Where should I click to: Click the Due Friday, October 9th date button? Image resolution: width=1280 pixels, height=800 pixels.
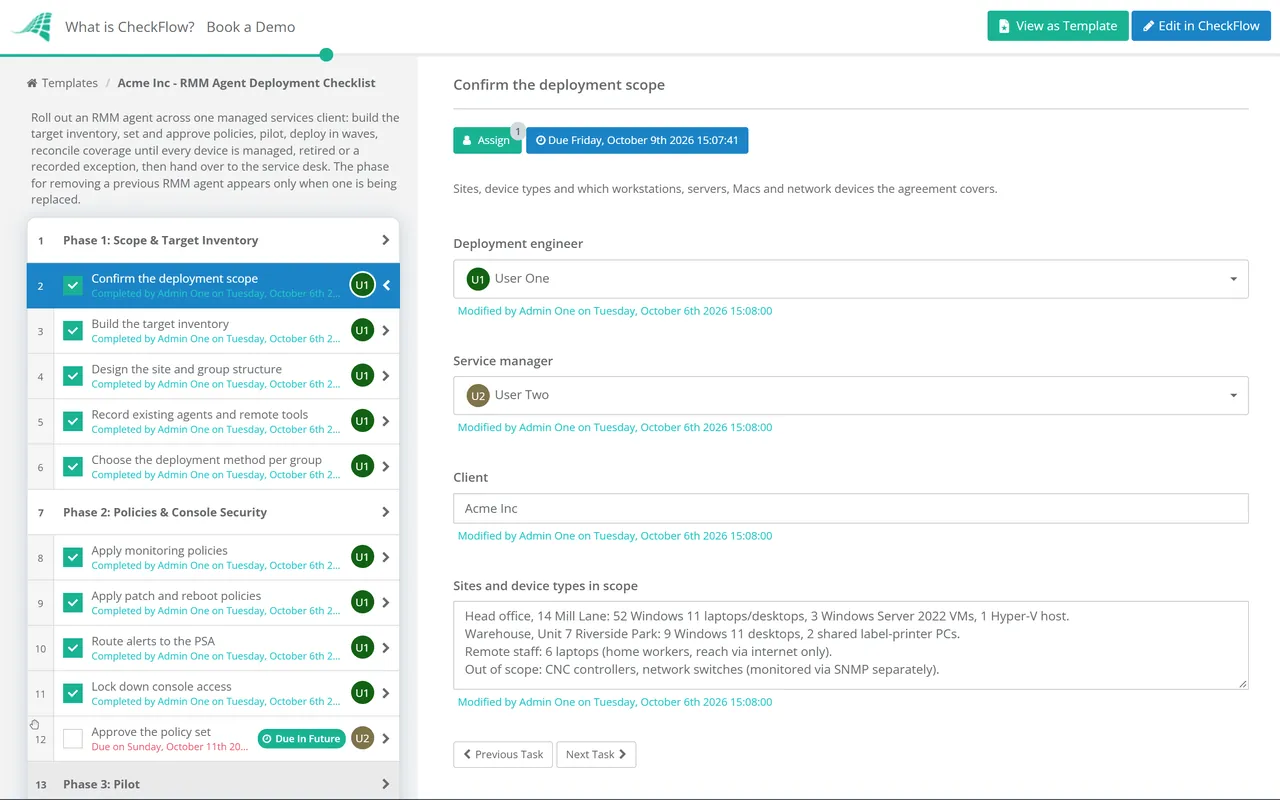637,141
